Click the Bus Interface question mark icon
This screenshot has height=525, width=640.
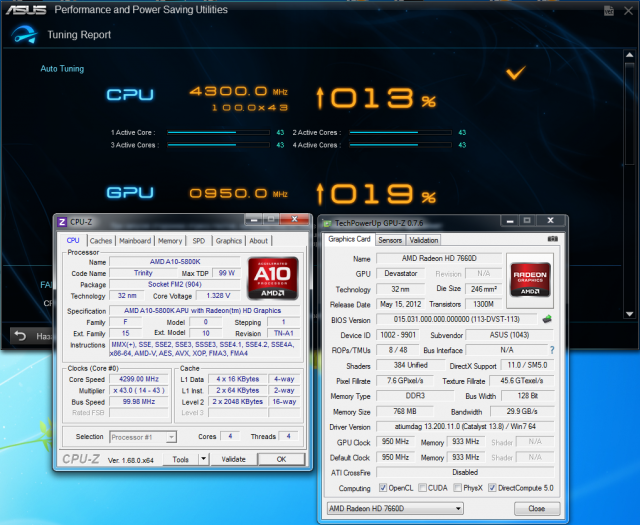coord(552,350)
